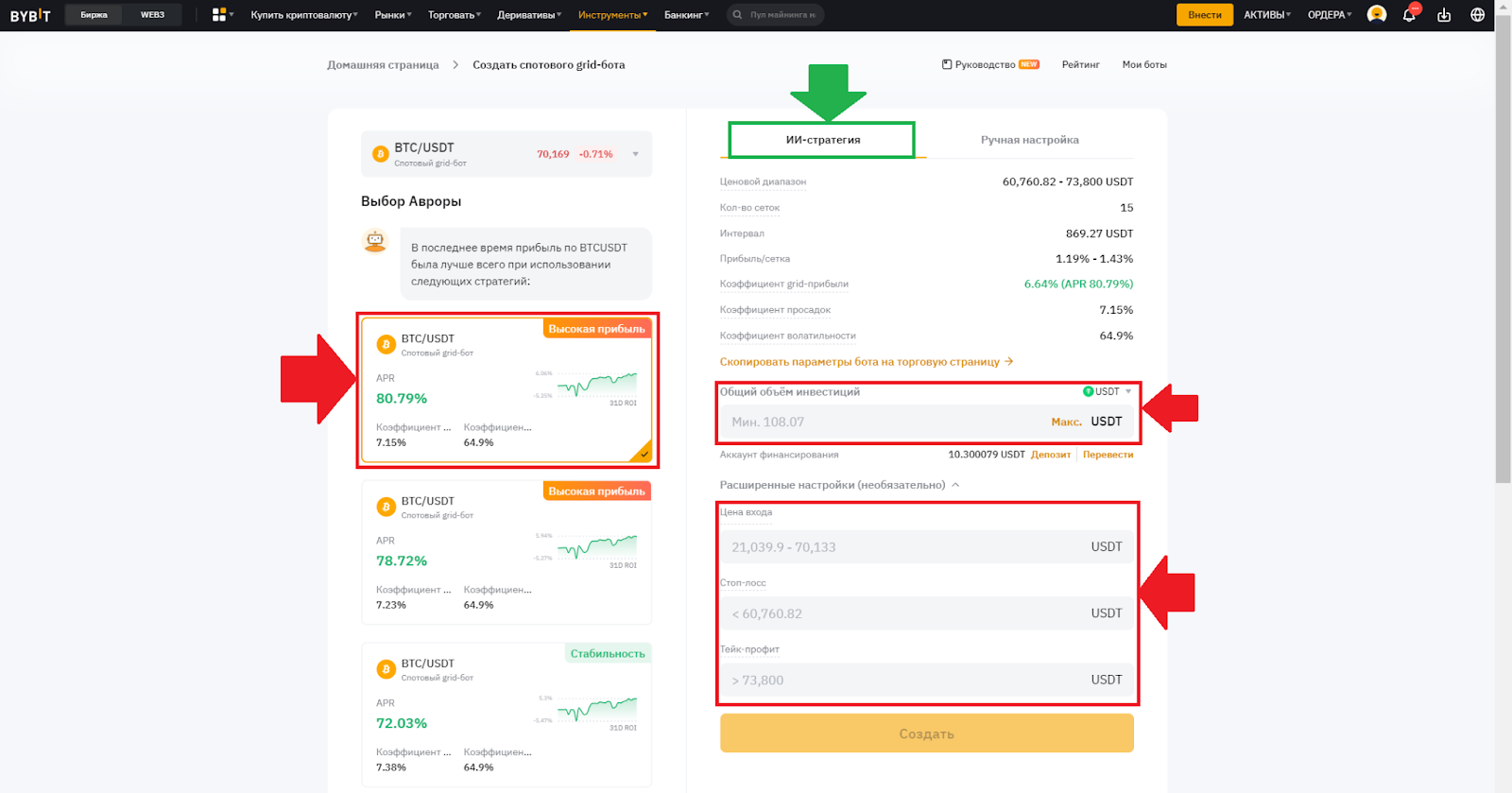Click the ROI chart on 78.72% card
This screenshot has height=793, width=1512.
coord(596,547)
